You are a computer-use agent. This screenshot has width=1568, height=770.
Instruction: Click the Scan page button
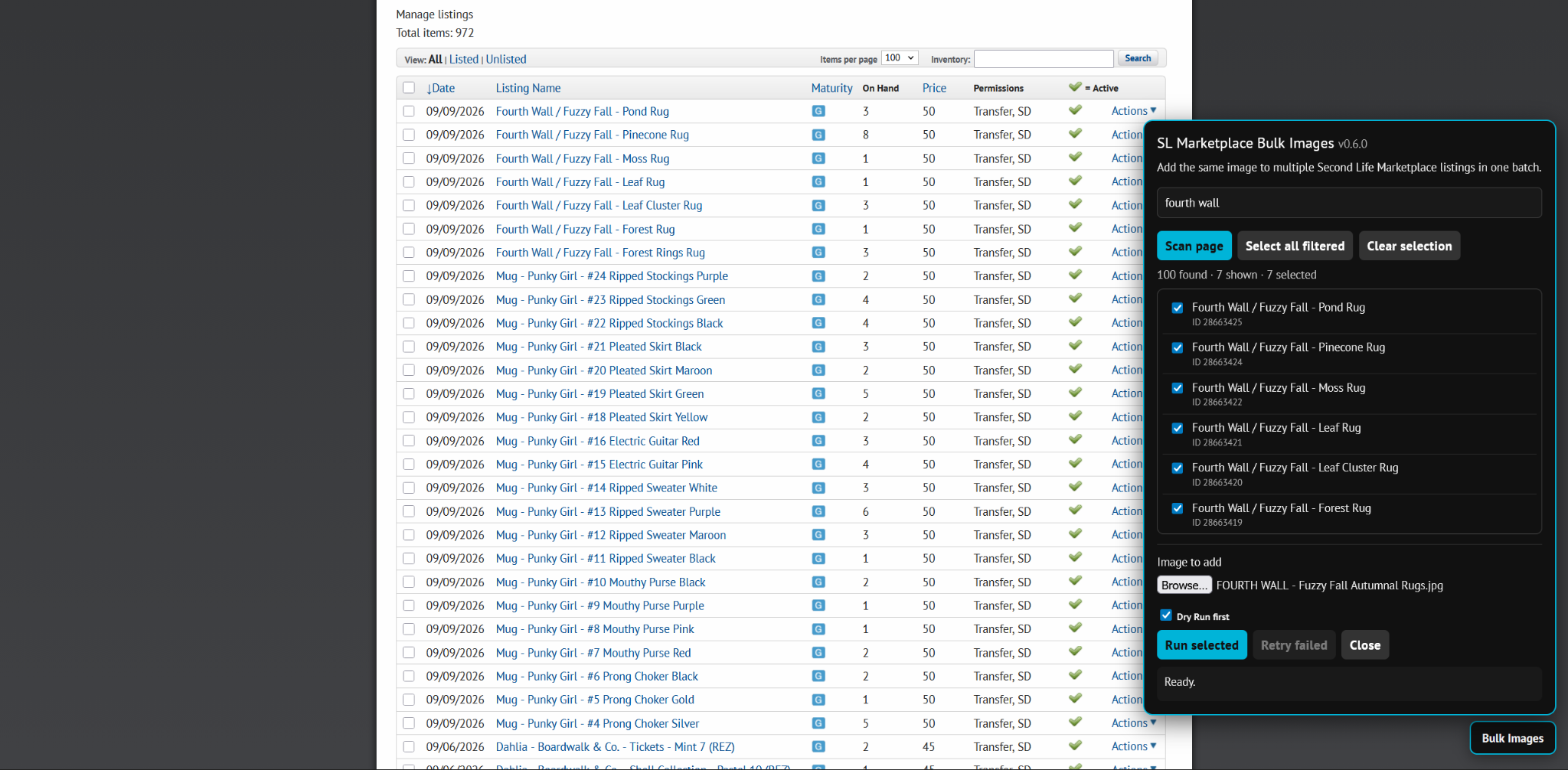[x=1194, y=246]
